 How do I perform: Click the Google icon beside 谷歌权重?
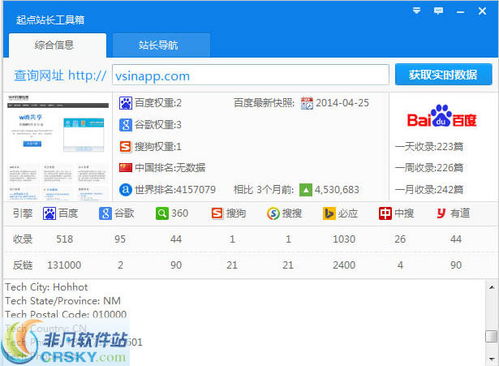click(x=125, y=125)
